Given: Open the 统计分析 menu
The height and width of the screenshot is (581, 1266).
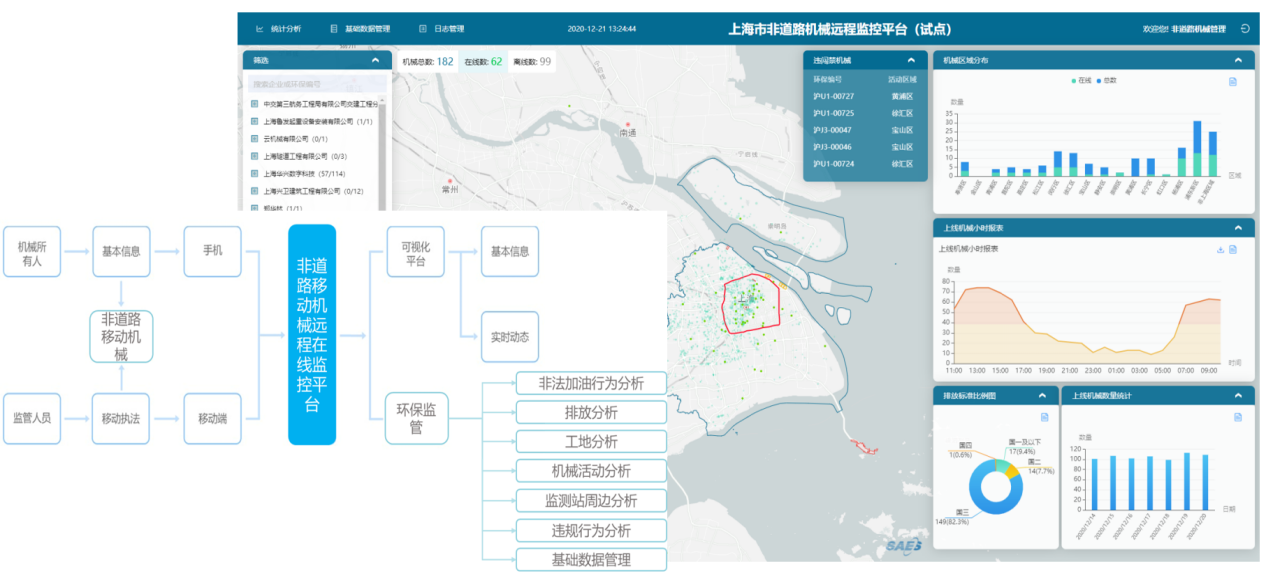Looking at the screenshot, I should 279,29.
